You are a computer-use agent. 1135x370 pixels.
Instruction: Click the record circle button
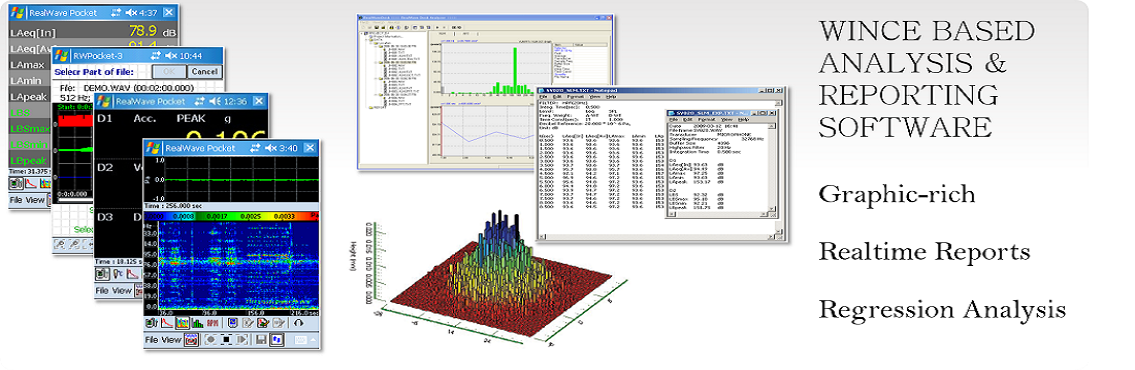click(211, 340)
